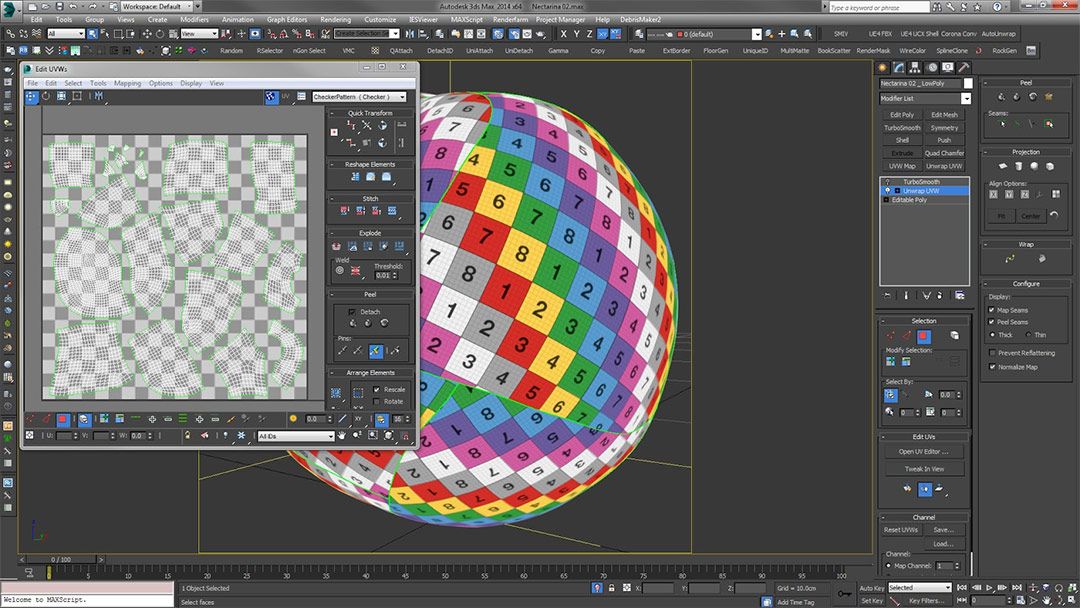
Task: Click the first Explode icon in the Explode panel
Action: click(x=337, y=246)
